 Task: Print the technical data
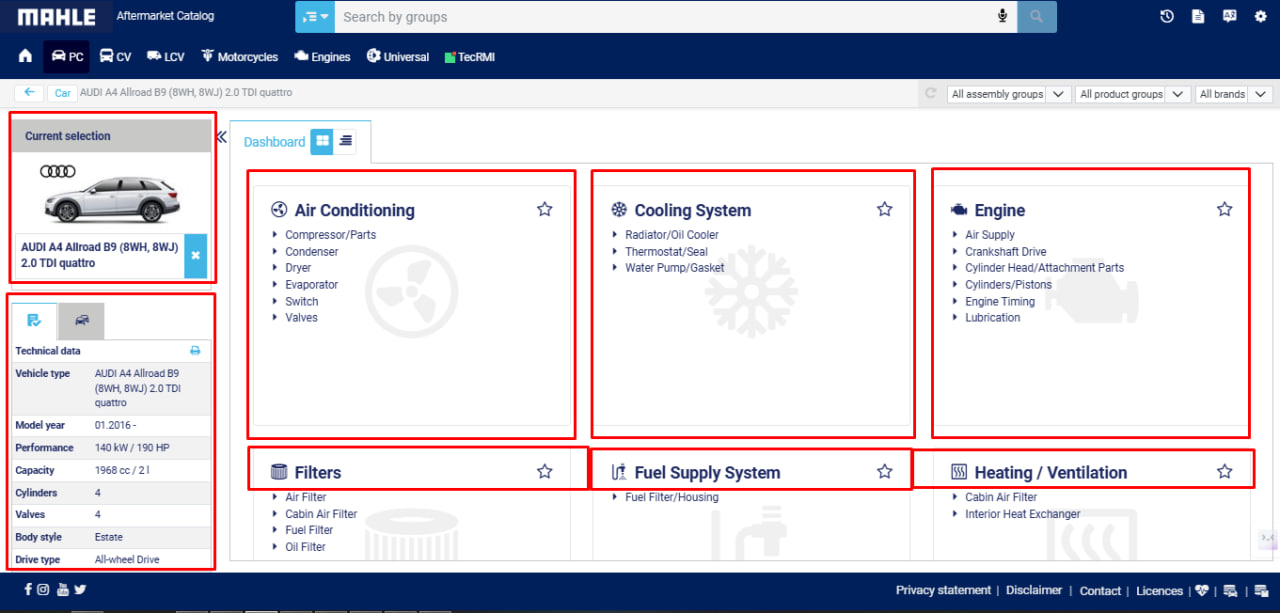pyautogui.click(x=195, y=351)
